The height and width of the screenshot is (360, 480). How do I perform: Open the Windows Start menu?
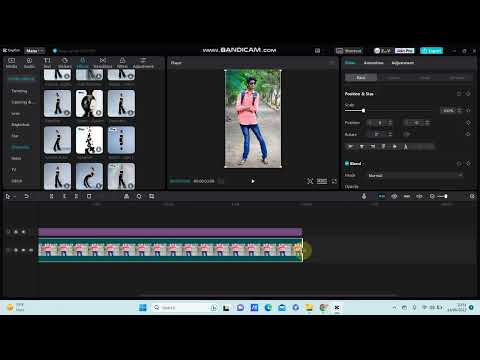(x=143, y=307)
